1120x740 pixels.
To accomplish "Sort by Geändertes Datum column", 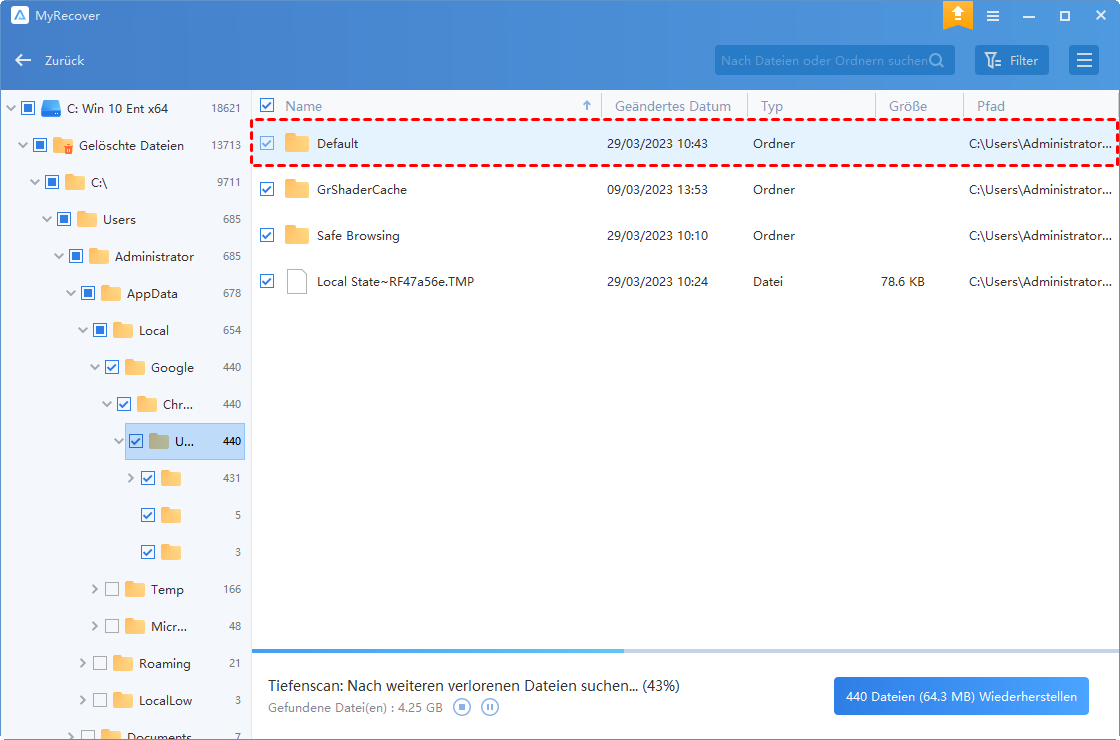I will (673, 106).
